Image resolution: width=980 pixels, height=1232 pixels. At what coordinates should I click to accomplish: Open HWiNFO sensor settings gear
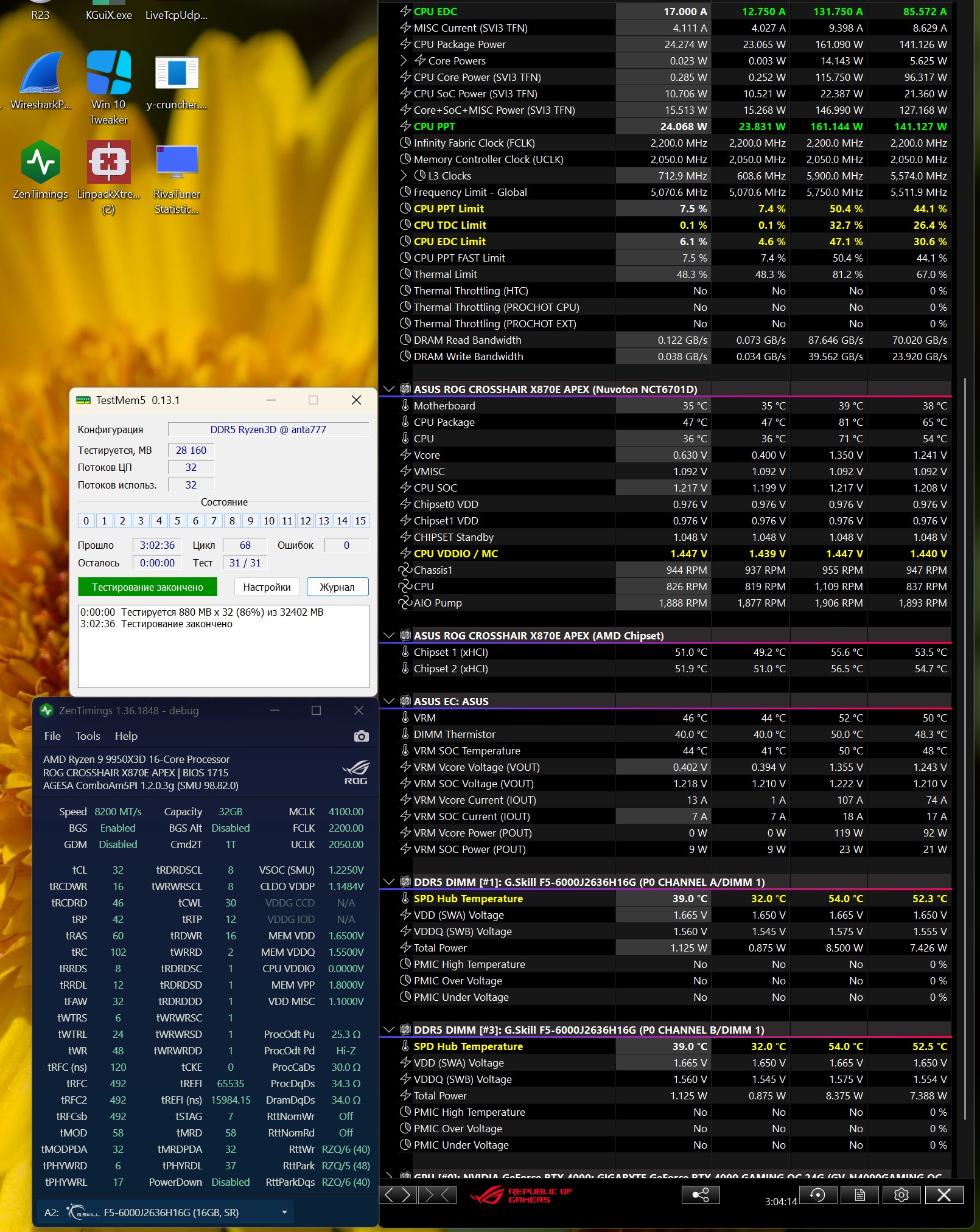[x=901, y=1195]
